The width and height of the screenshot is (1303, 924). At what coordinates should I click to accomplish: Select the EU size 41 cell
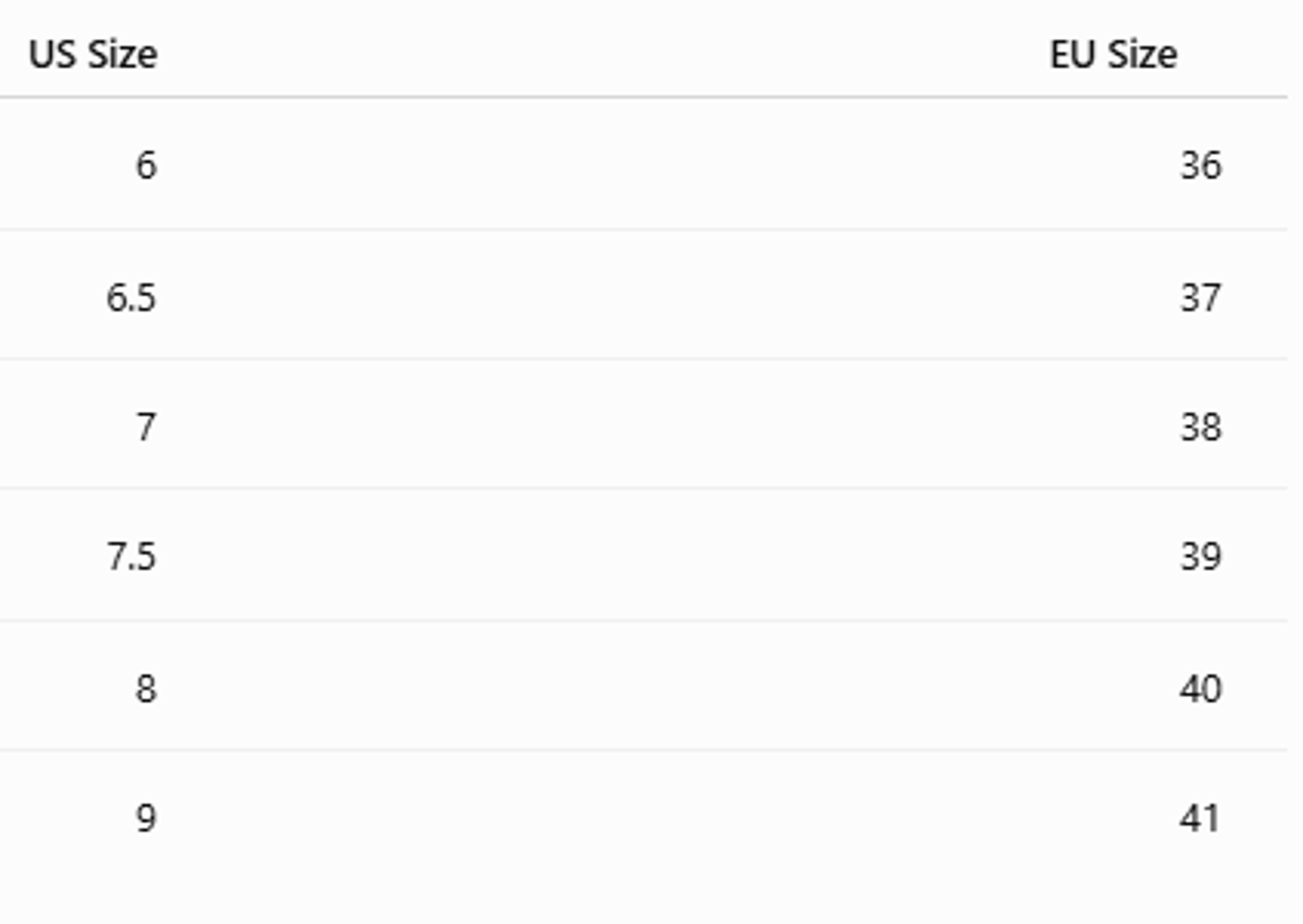click(1200, 819)
